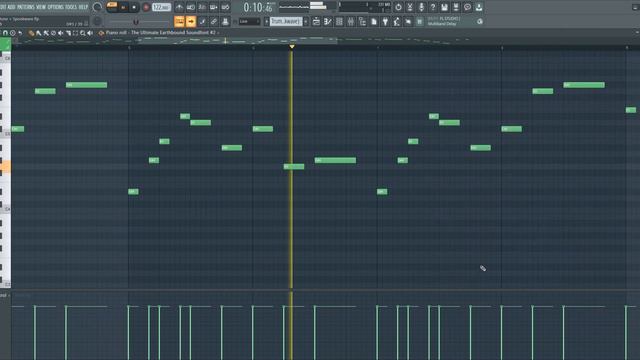The width and height of the screenshot is (640, 360).
Task: Click the highlighted teal icon before hint panel
Action: (419, 21)
